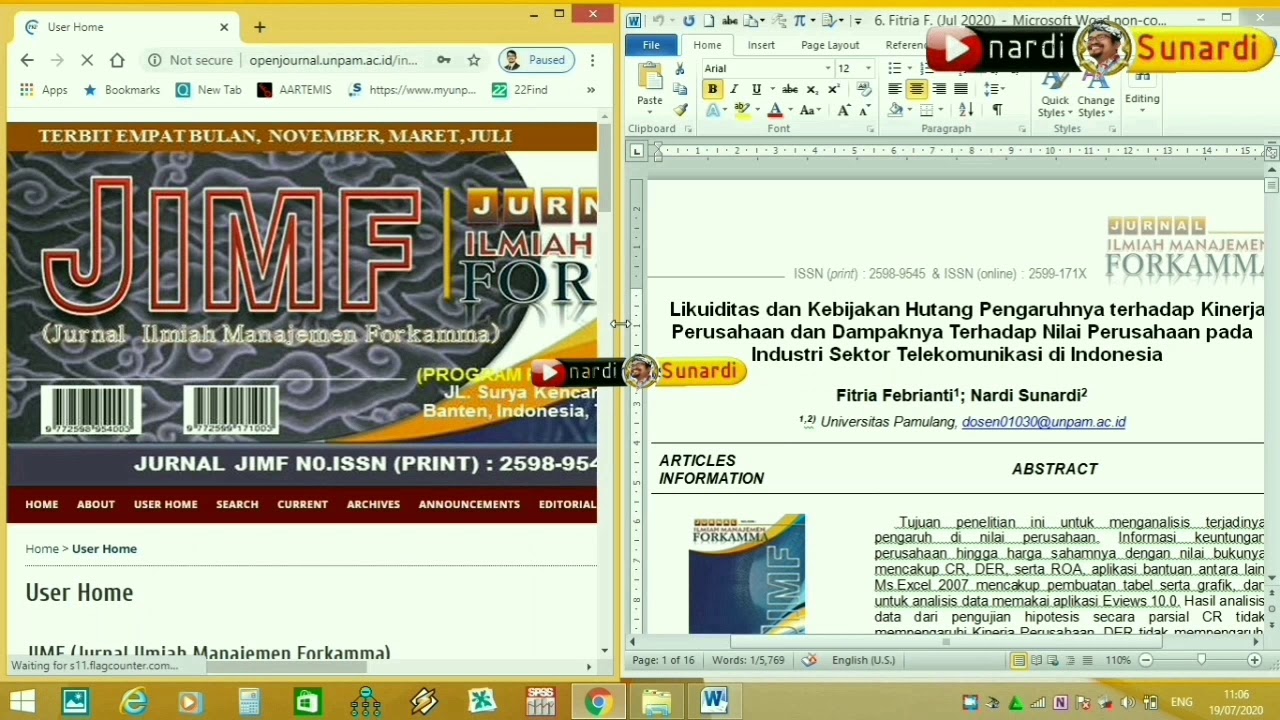Viewport: 1280px width, 720px height.
Task: Click the Copy icon in Word Clipboard
Action: [679, 89]
